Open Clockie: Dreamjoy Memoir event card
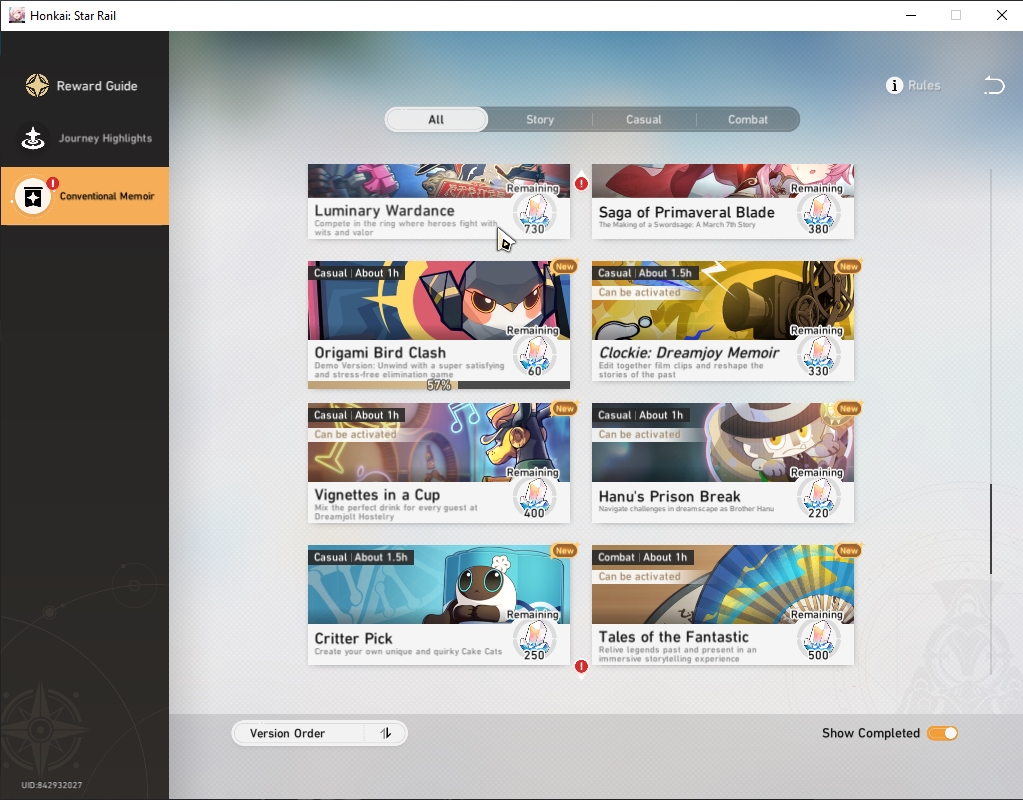This screenshot has height=800, width=1023. (x=722, y=321)
